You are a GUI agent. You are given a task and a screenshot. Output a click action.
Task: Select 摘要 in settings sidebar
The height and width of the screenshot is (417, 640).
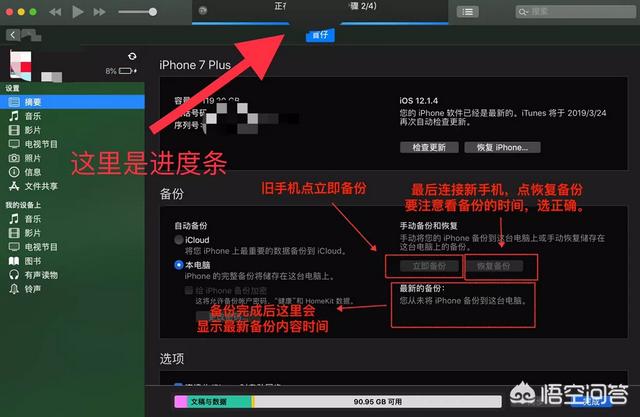point(72,102)
